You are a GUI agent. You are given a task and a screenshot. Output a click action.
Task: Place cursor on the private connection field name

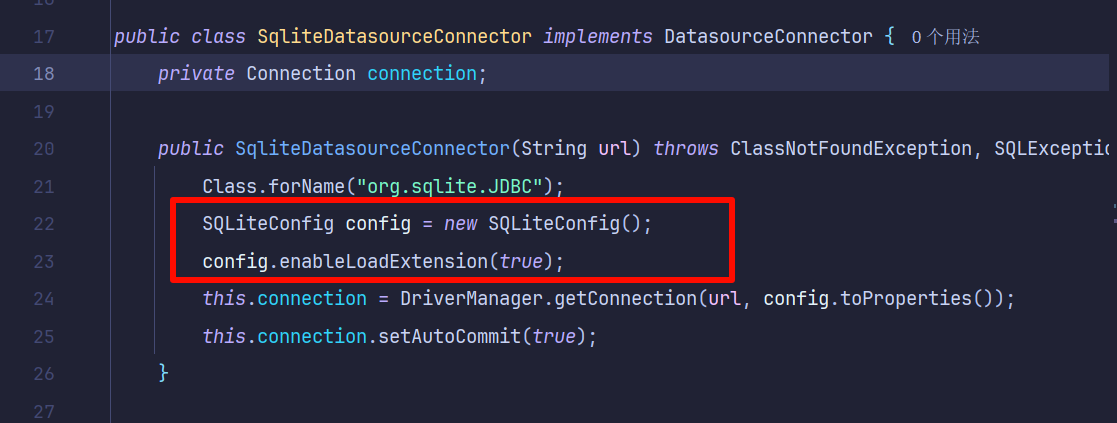421,73
